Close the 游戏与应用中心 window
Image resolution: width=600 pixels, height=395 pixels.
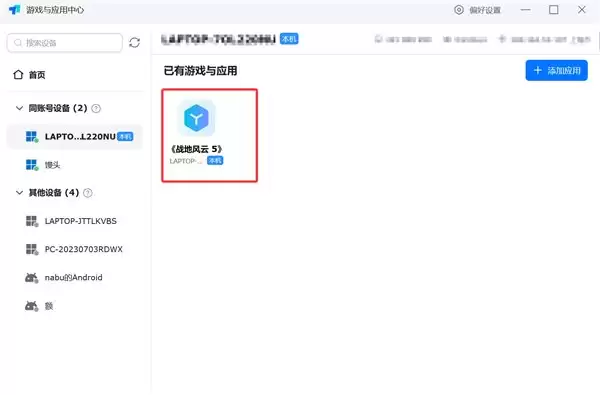(582, 10)
